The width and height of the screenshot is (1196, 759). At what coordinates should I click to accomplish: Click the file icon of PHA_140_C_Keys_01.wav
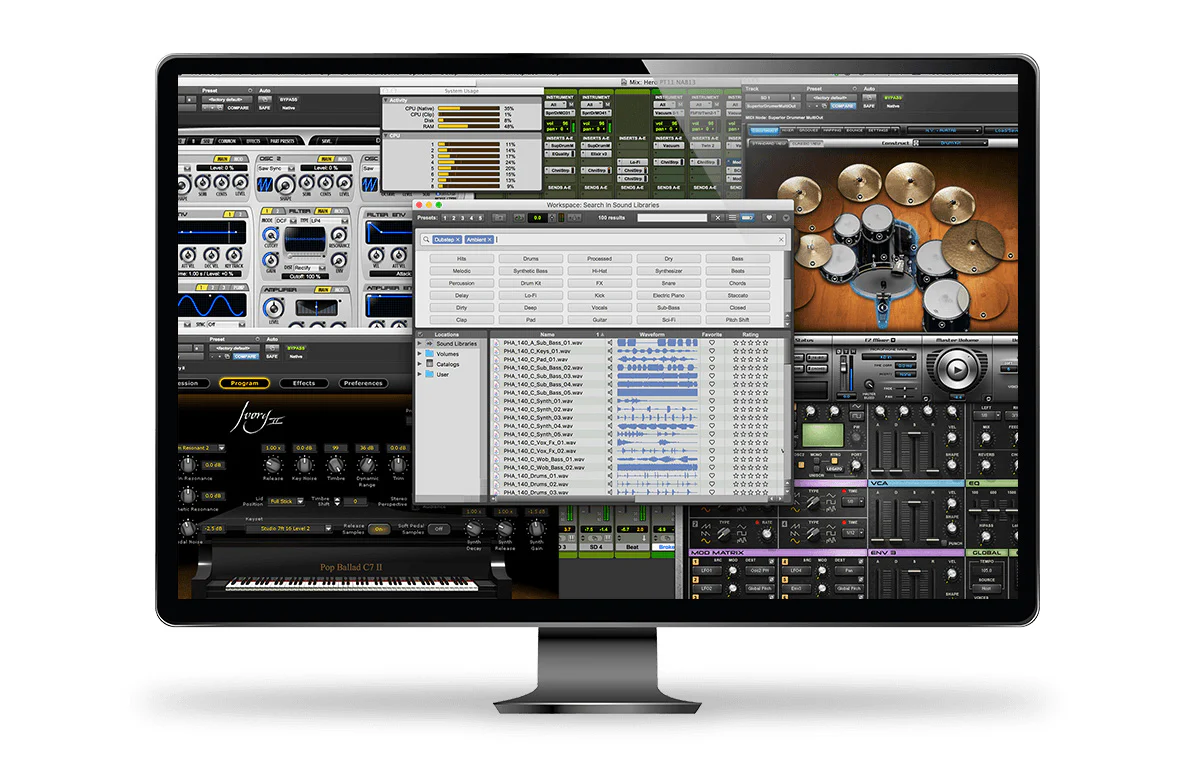coord(497,352)
